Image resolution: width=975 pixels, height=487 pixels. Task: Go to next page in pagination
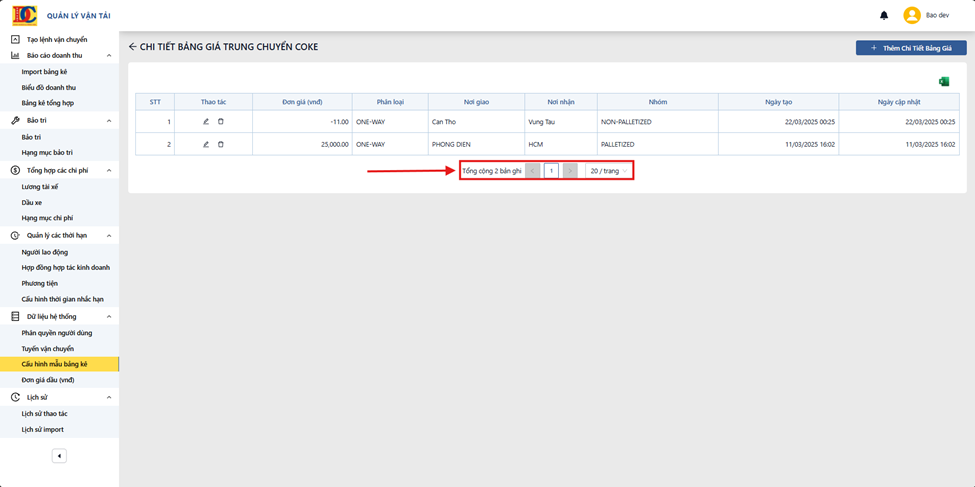coord(570,170)
